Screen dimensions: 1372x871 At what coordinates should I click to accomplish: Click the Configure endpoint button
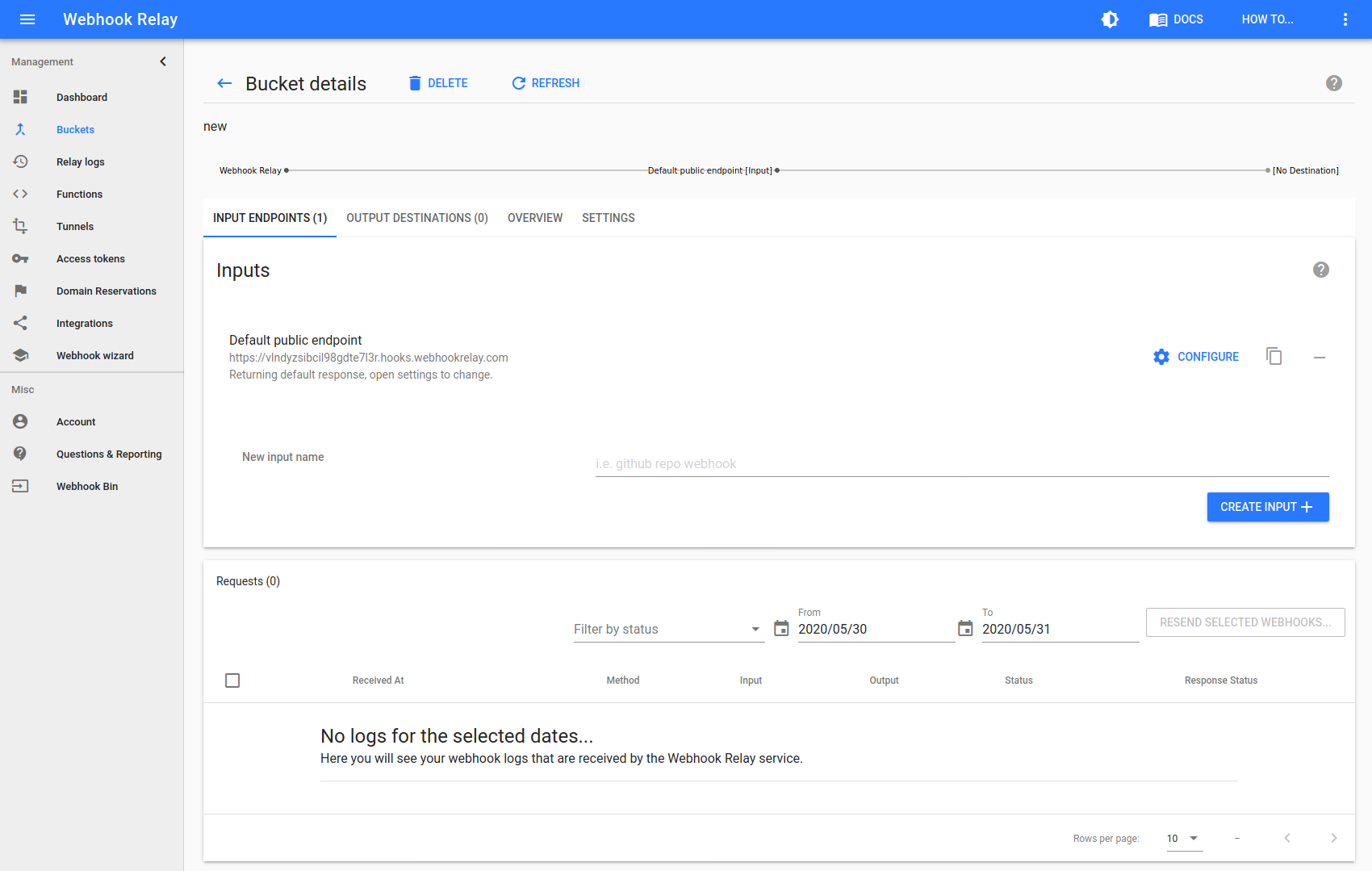tap(1196, 357)
